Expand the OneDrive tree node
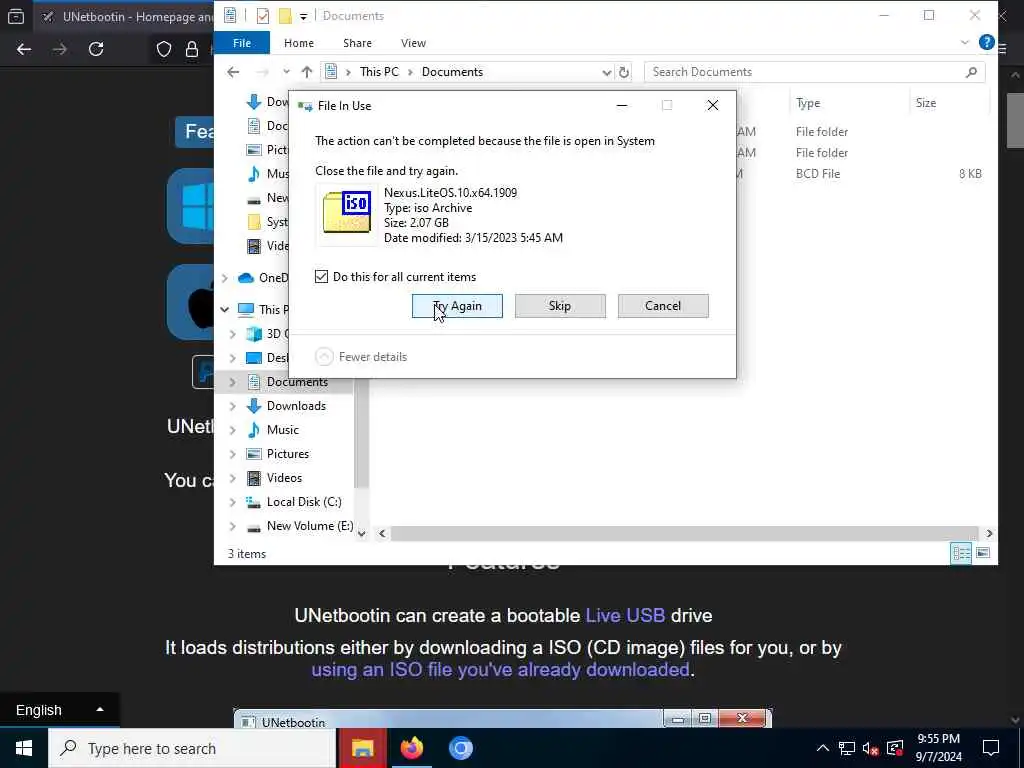 [225, 278]
